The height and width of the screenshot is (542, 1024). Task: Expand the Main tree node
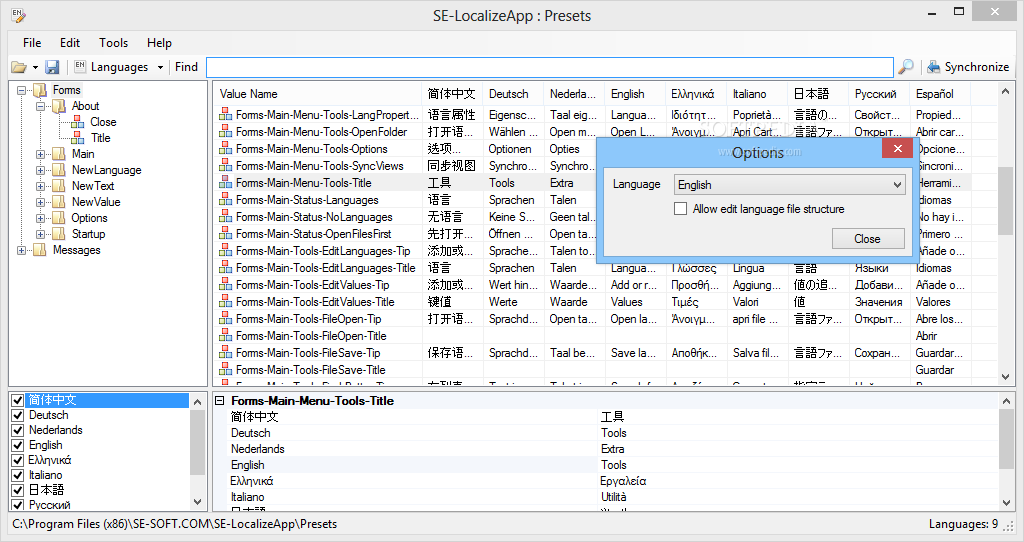(40, 154)
